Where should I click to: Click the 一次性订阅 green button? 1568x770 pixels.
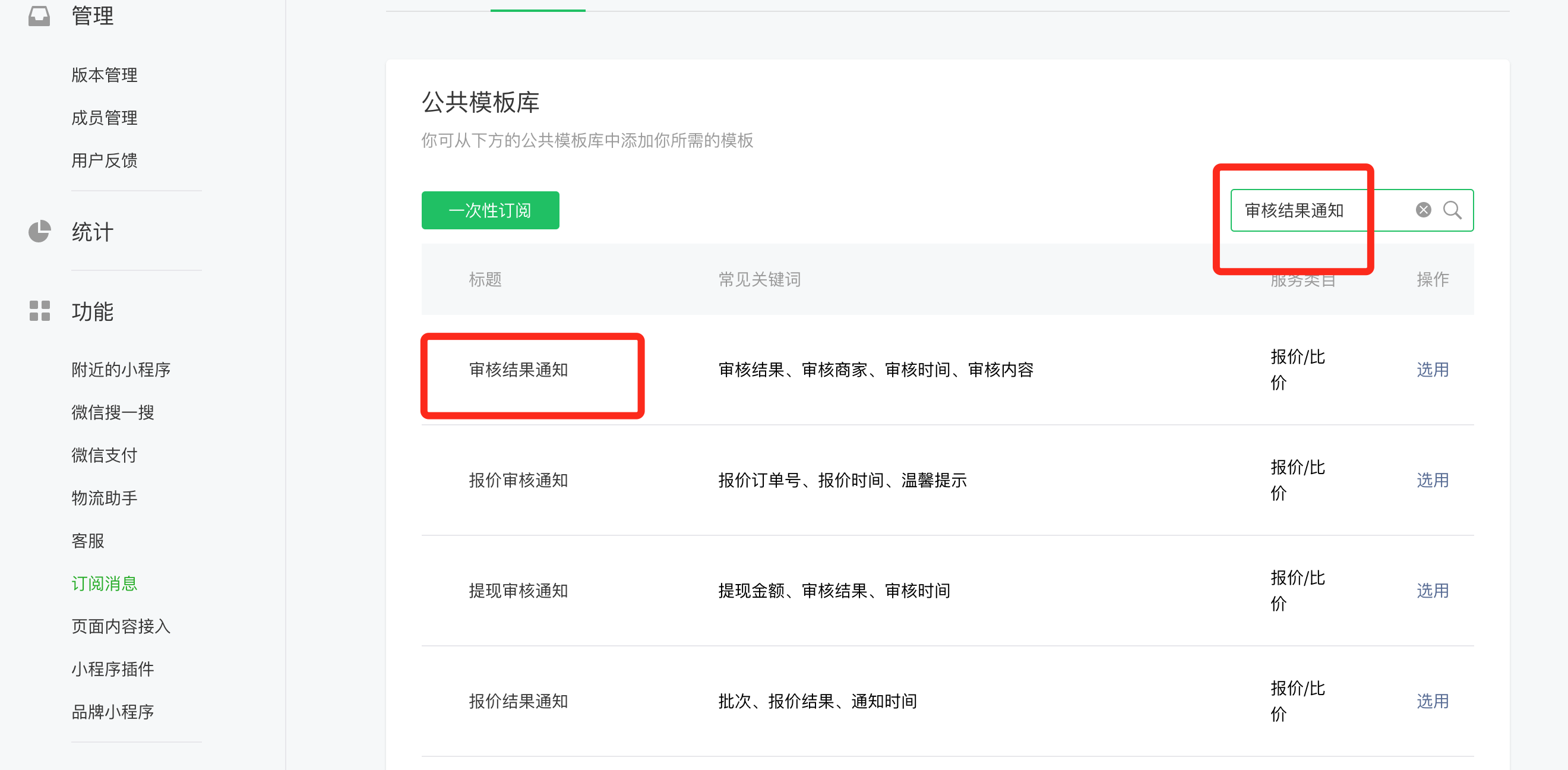[x=490, y=210]
